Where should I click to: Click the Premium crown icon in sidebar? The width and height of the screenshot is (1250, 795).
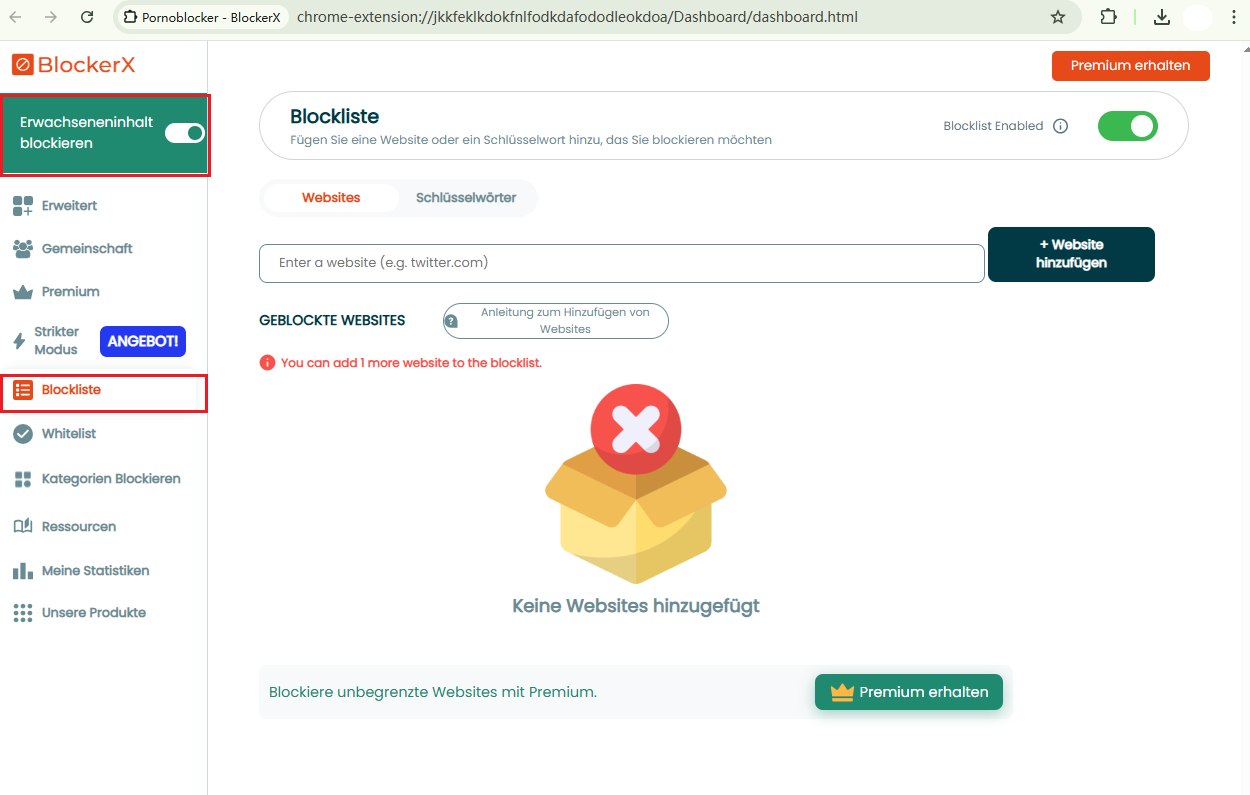(23, 292)
